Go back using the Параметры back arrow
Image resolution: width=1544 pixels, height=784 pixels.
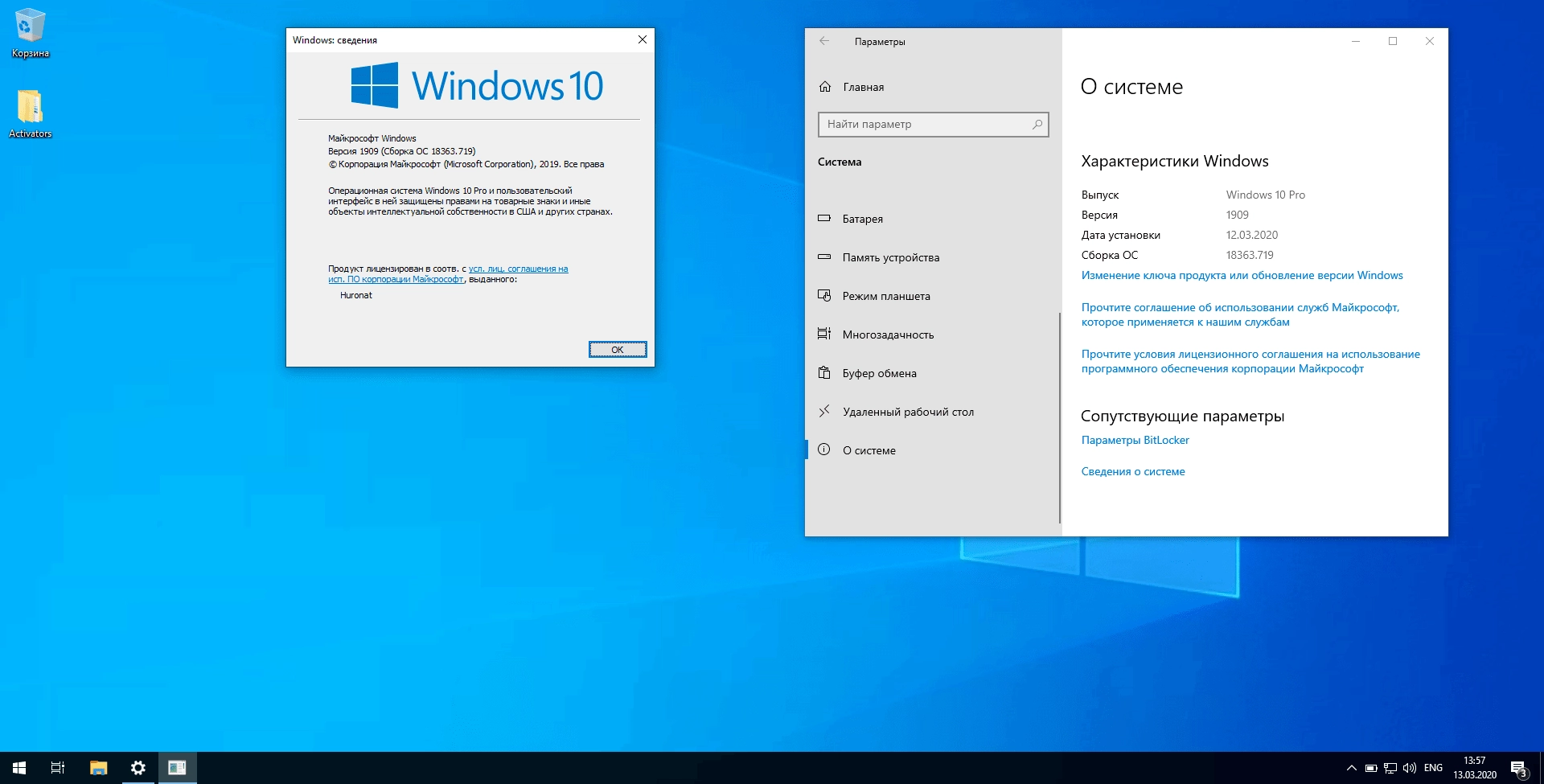tap(824, 41)
